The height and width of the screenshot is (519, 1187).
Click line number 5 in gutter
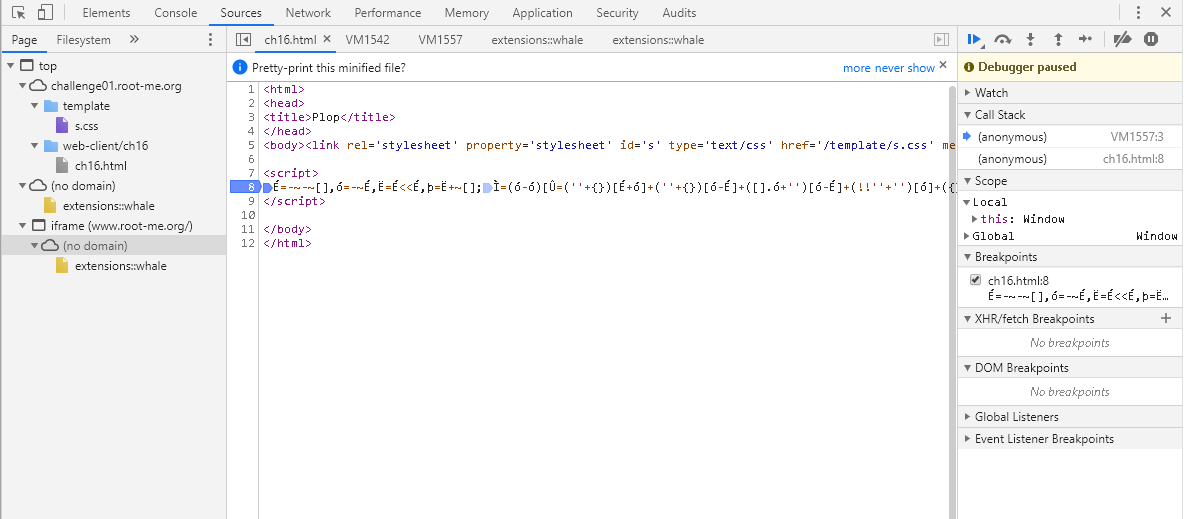pos(251,145)
